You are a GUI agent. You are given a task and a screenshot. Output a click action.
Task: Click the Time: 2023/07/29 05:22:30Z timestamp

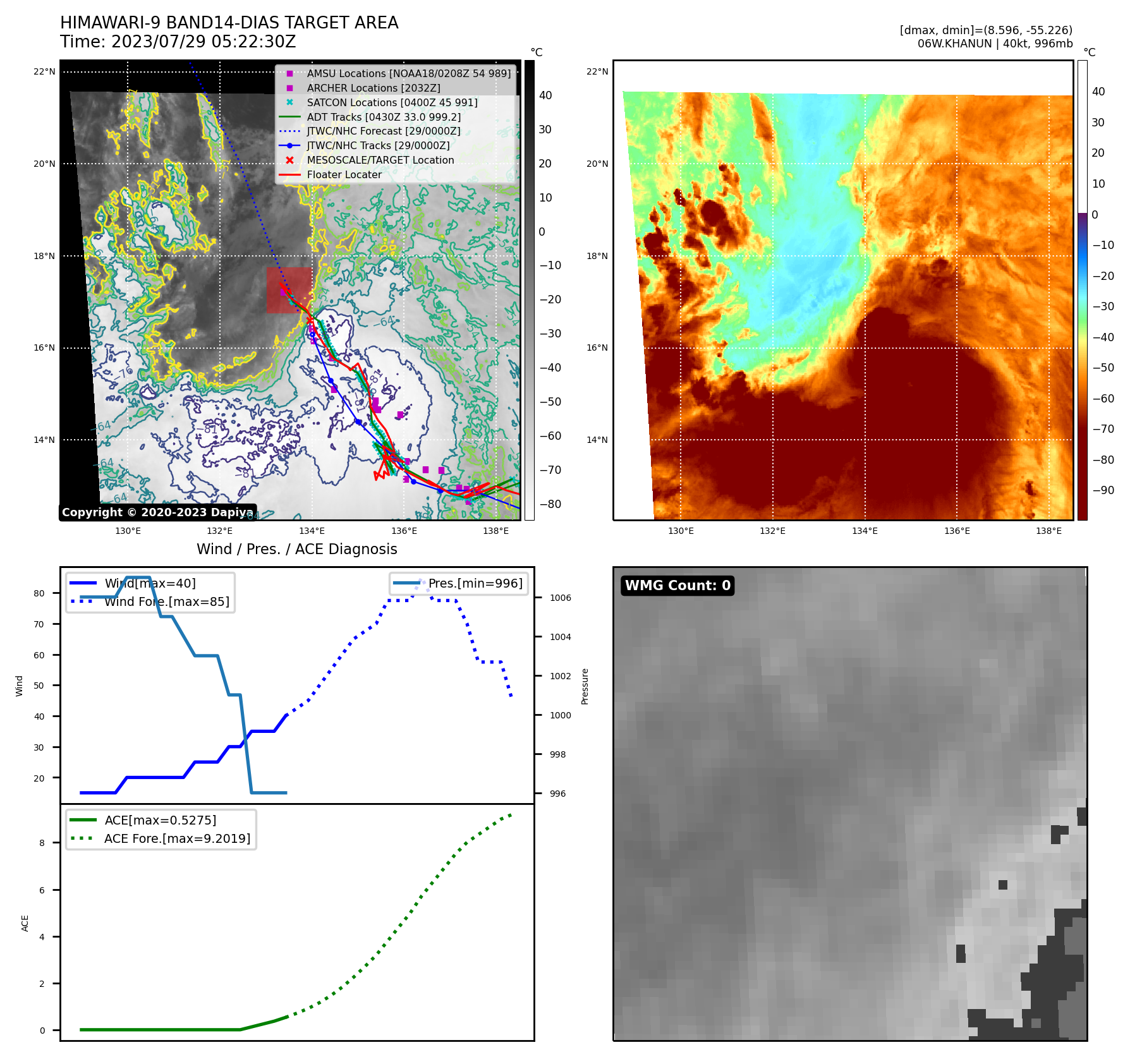point(178,42)
